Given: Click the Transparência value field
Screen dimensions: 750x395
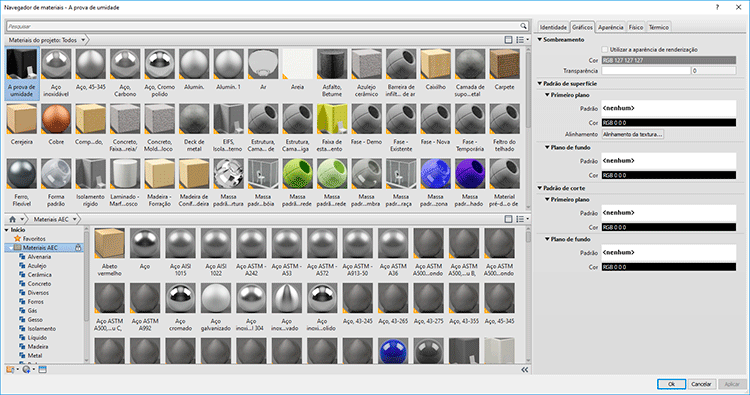Looking at the screenshot, I should tap(714, 71).
